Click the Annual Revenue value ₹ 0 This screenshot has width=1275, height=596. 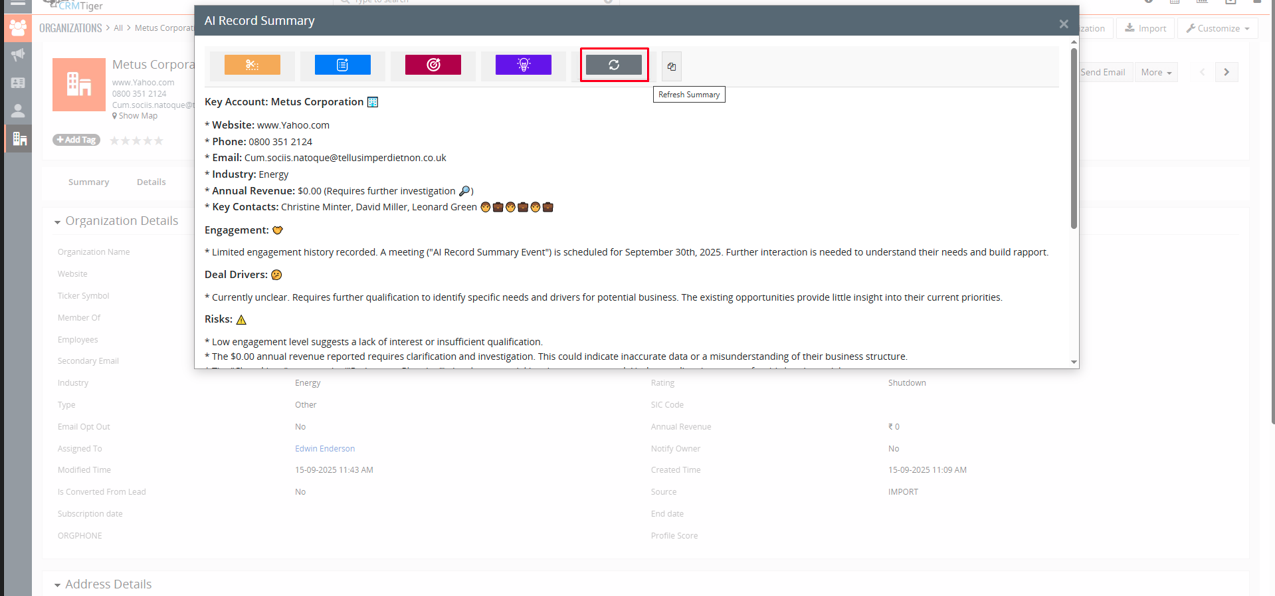(x=894, y=427)
